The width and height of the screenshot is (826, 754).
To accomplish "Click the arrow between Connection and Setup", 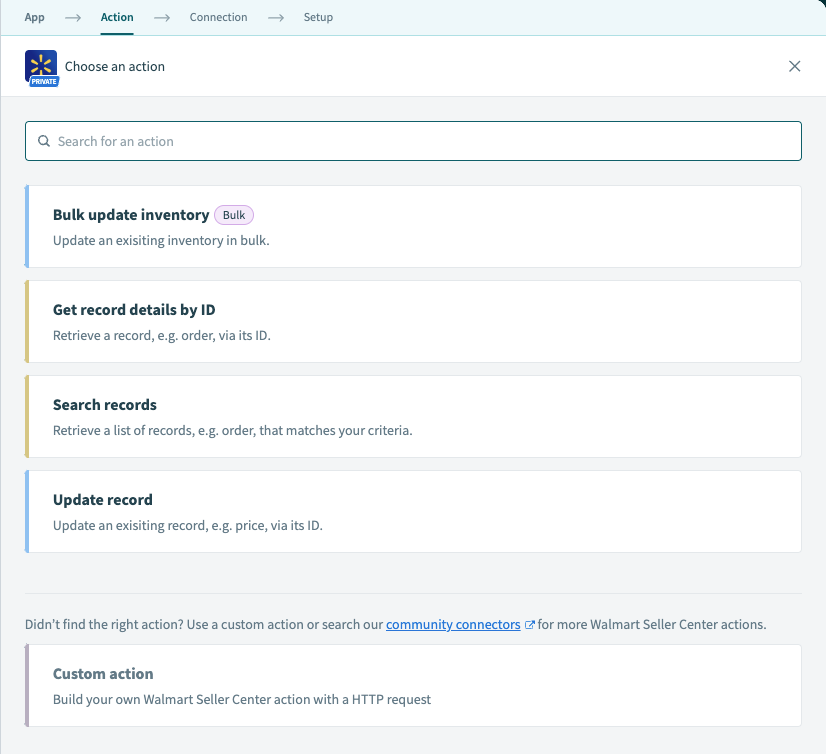I will (276, 17).
